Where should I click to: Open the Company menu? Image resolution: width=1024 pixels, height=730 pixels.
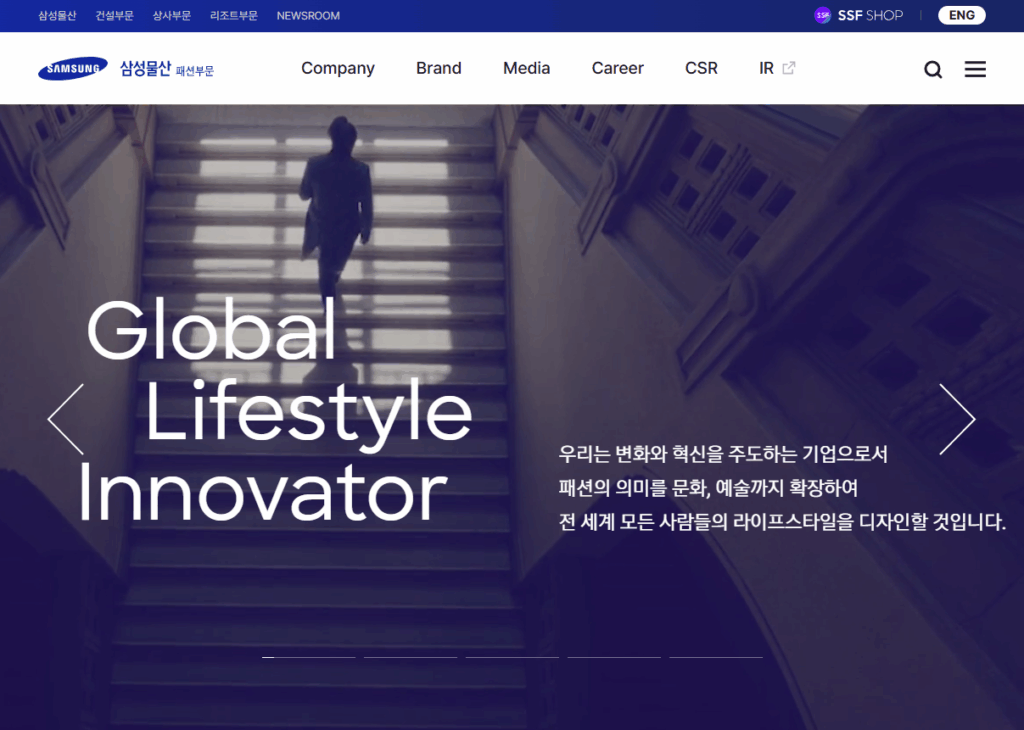coord(338,68)
